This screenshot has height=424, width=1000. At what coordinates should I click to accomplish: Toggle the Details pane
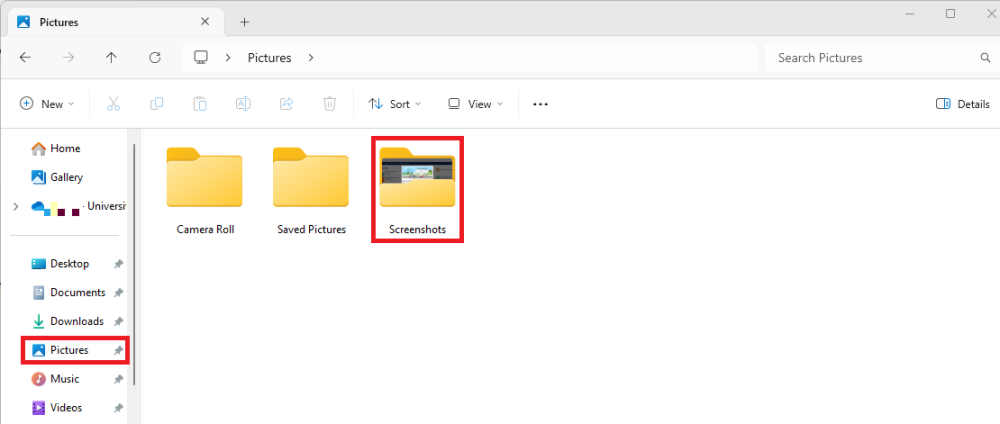tap(963, 104)
